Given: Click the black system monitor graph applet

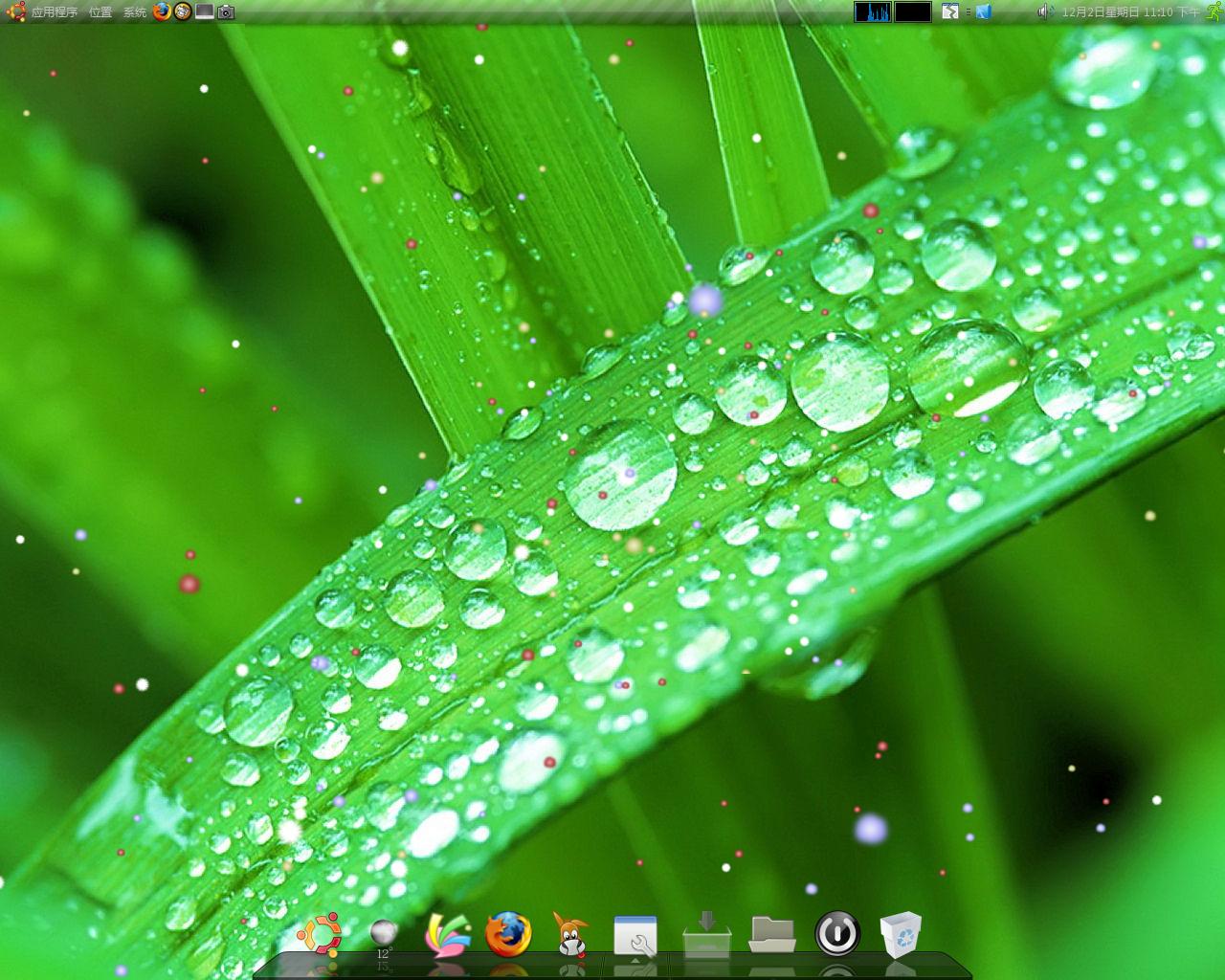Looking at the screenshot, I should (x=913, y=11).
